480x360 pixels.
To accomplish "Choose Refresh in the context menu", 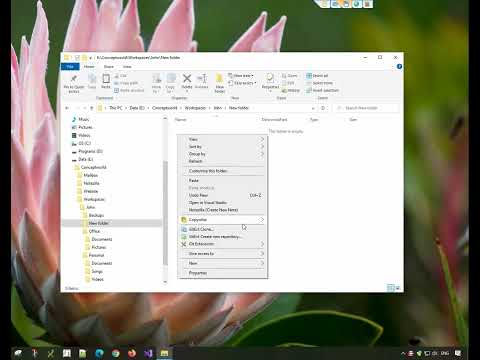I will coord(222,161).
